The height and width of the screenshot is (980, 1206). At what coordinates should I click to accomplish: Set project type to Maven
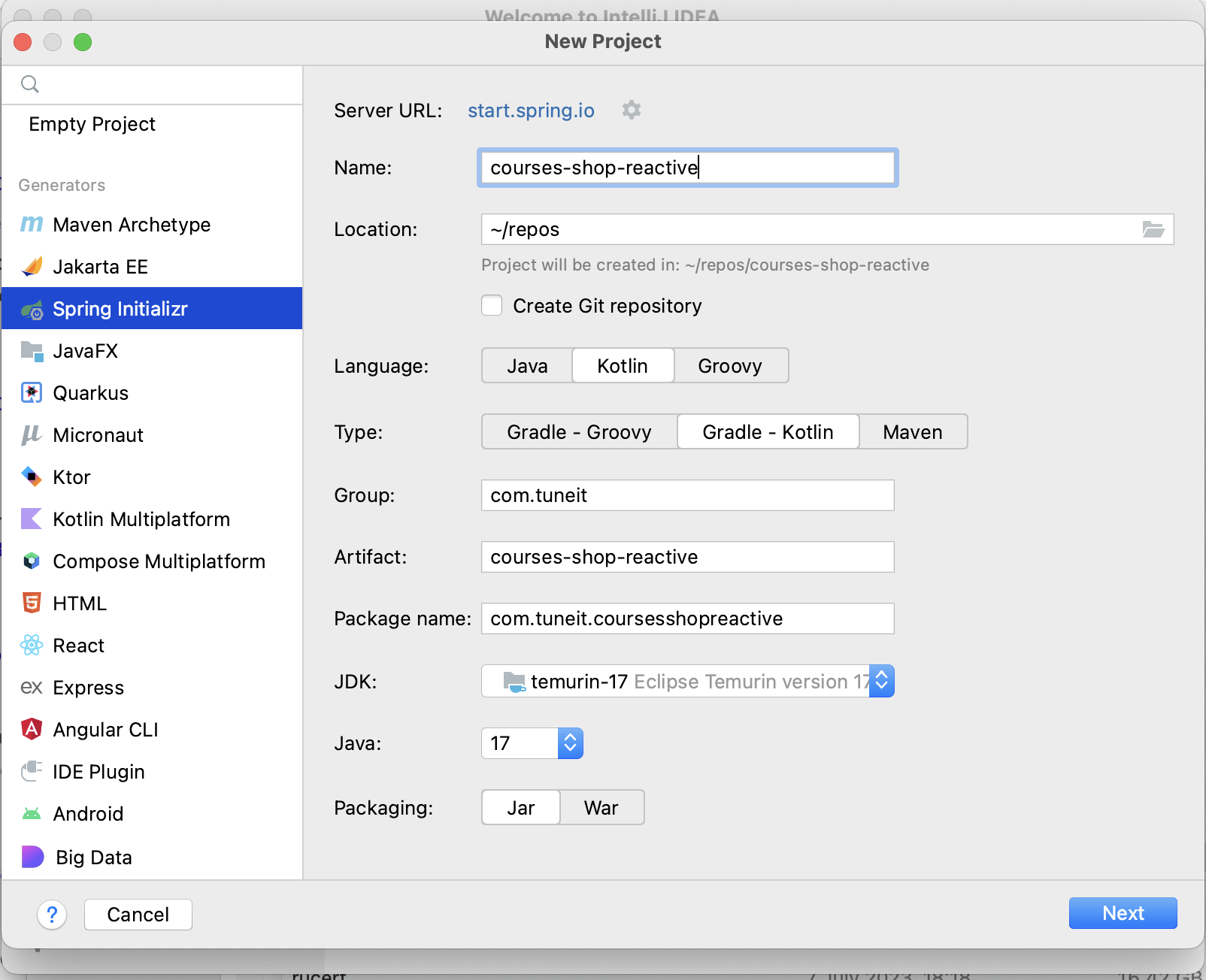pyautogui.click(x=912, y=432)
